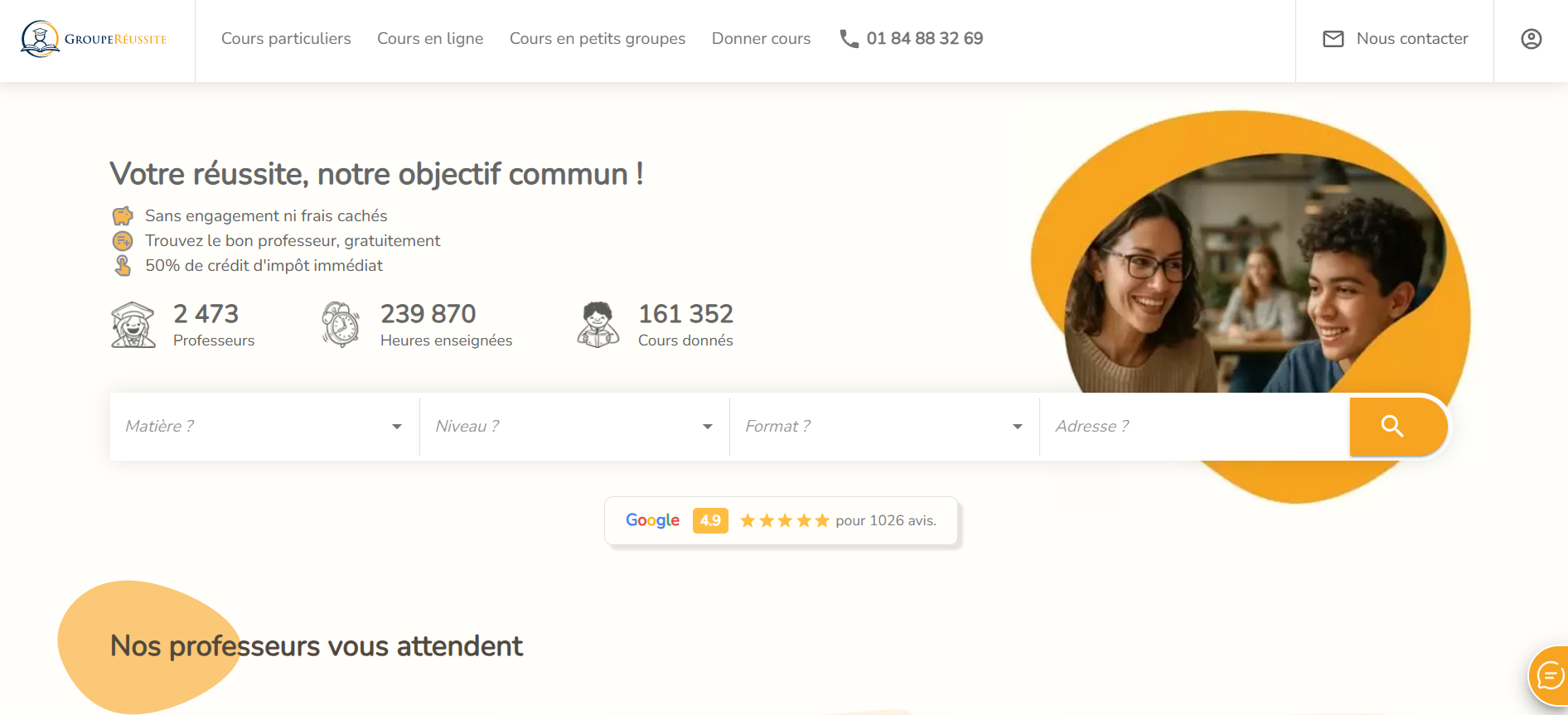Click the alarm clock icon
The image size is (1568, 715).
(341, 325)
